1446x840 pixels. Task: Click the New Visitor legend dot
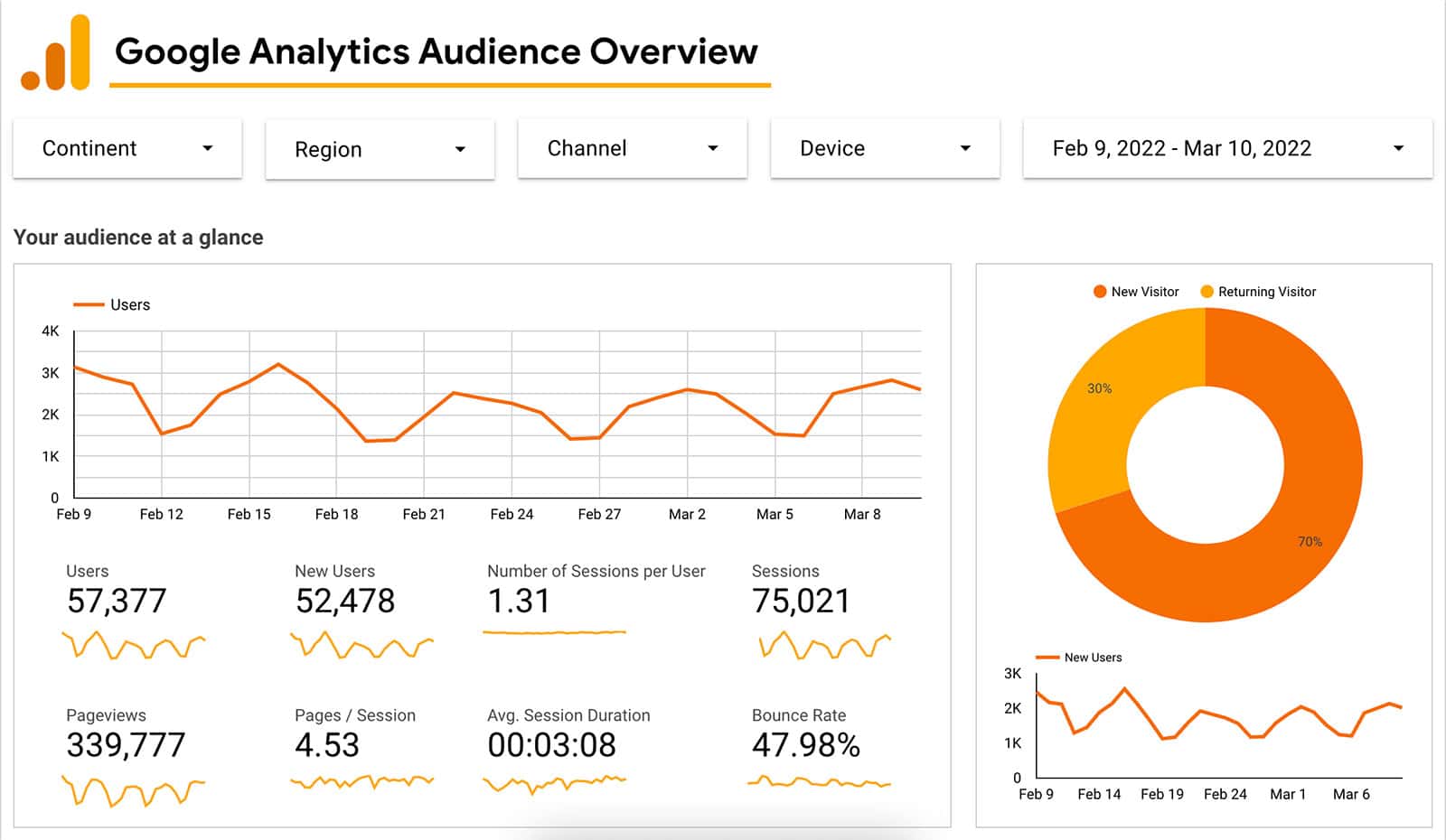pyautogui.click(x=1100, y=292)
